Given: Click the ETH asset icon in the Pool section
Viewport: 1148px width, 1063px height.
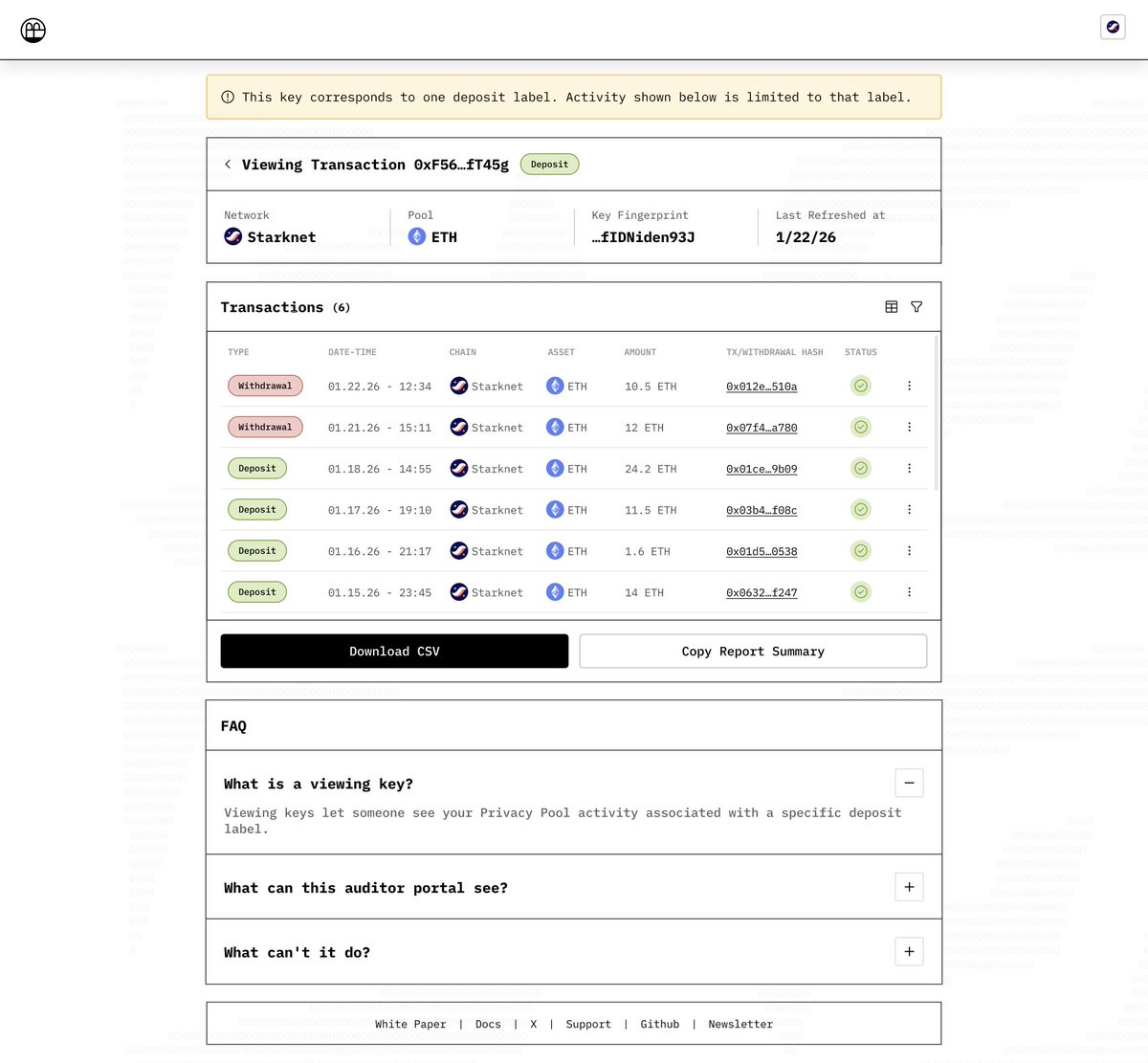Looking at the screenshot, I should pyautogui.click(x=415, y=235).
